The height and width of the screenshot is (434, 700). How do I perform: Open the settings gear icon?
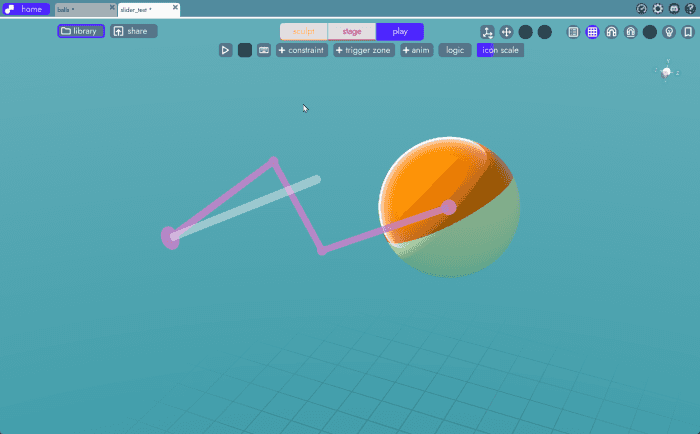coord(658,8)
